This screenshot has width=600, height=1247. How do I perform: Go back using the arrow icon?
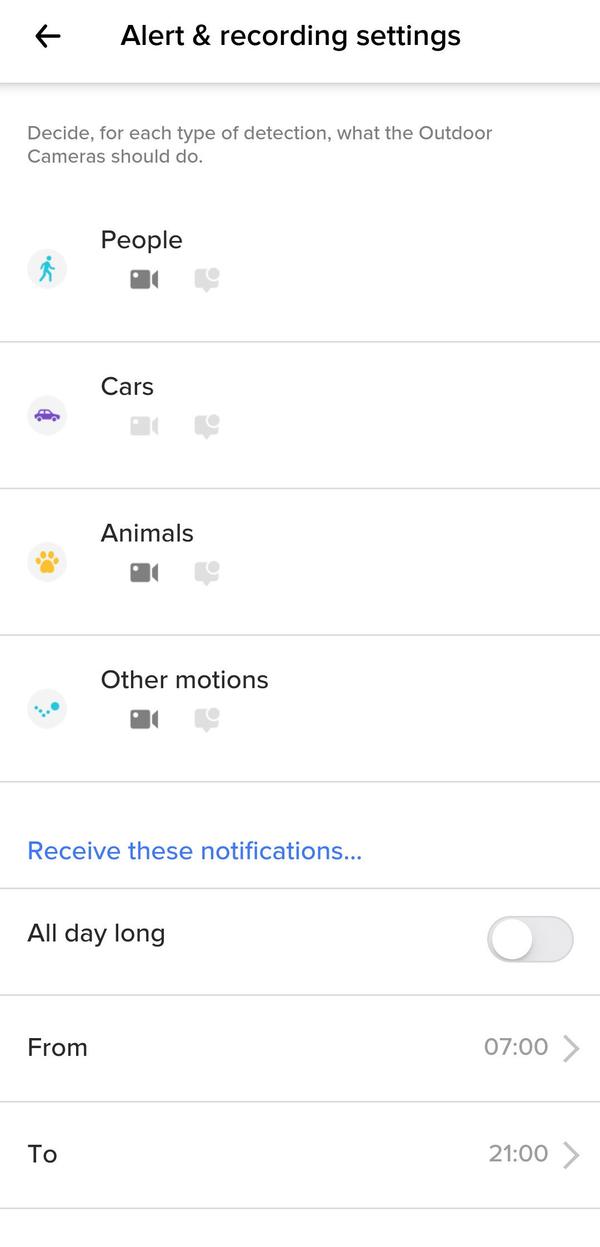(47, 37)
